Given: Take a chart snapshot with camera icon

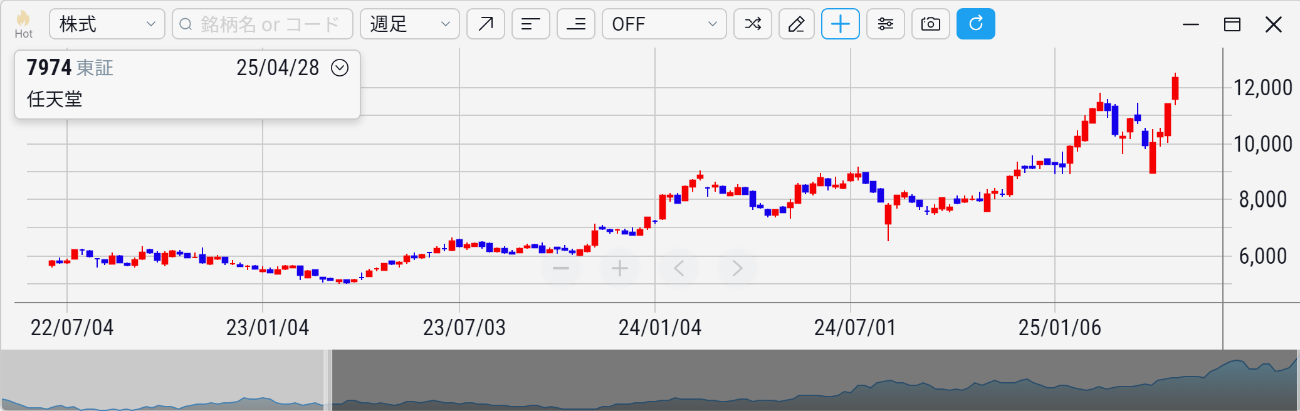Looking at the screenshot, I should (x=930, y=24).
